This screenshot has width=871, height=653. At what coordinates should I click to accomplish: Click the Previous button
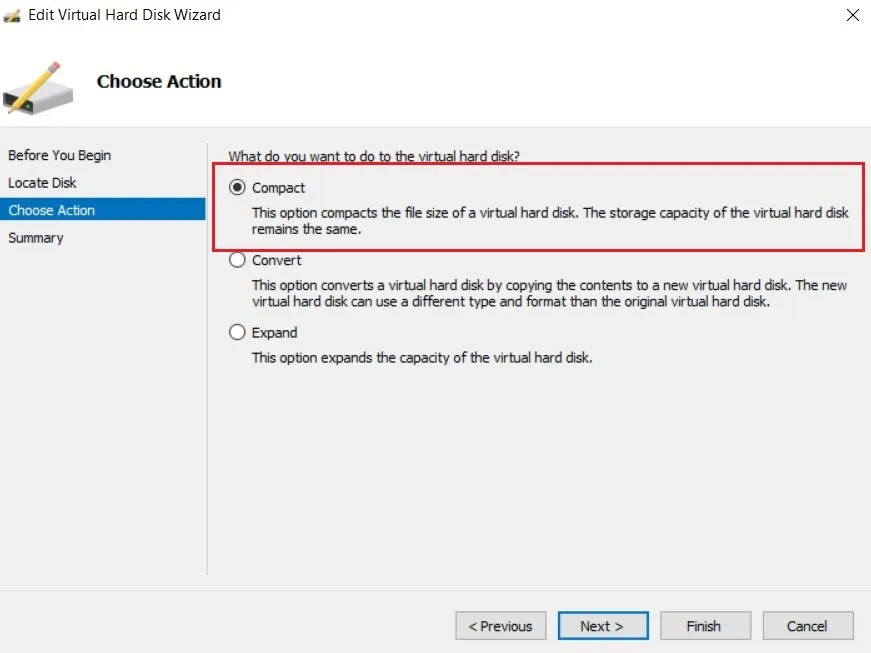pyautogui.click(x=500, y=626)
